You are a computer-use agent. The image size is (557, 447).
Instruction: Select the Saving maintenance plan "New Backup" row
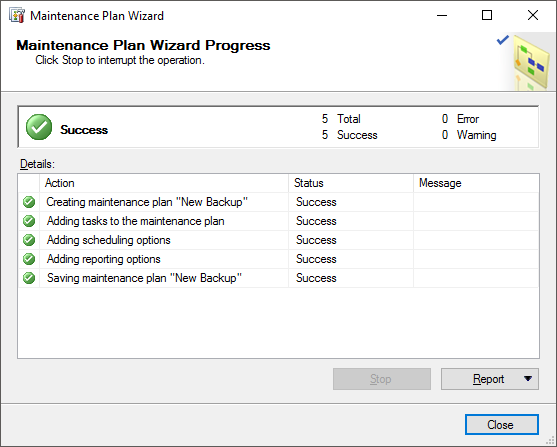tap(278, 278)
